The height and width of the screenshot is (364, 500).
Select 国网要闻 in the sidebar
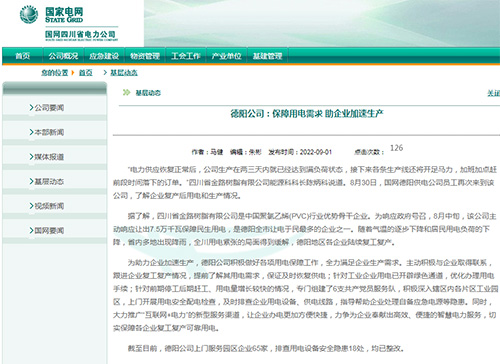[49, 231]
